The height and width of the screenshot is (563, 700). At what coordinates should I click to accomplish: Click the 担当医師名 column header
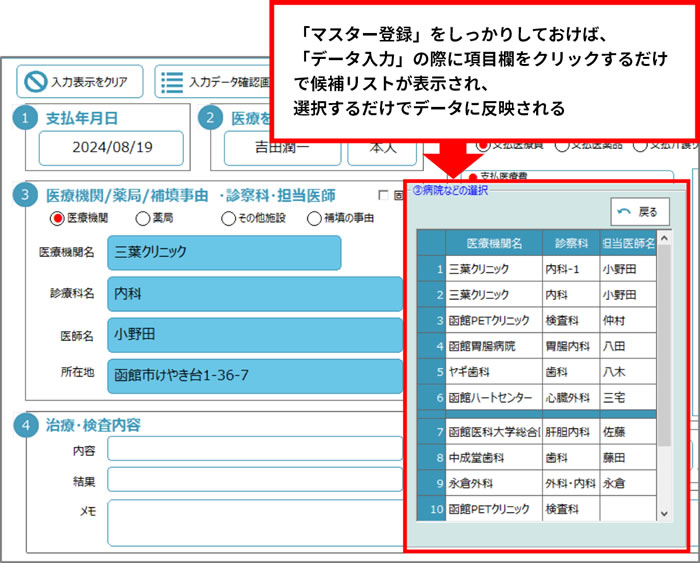(628, 243)
